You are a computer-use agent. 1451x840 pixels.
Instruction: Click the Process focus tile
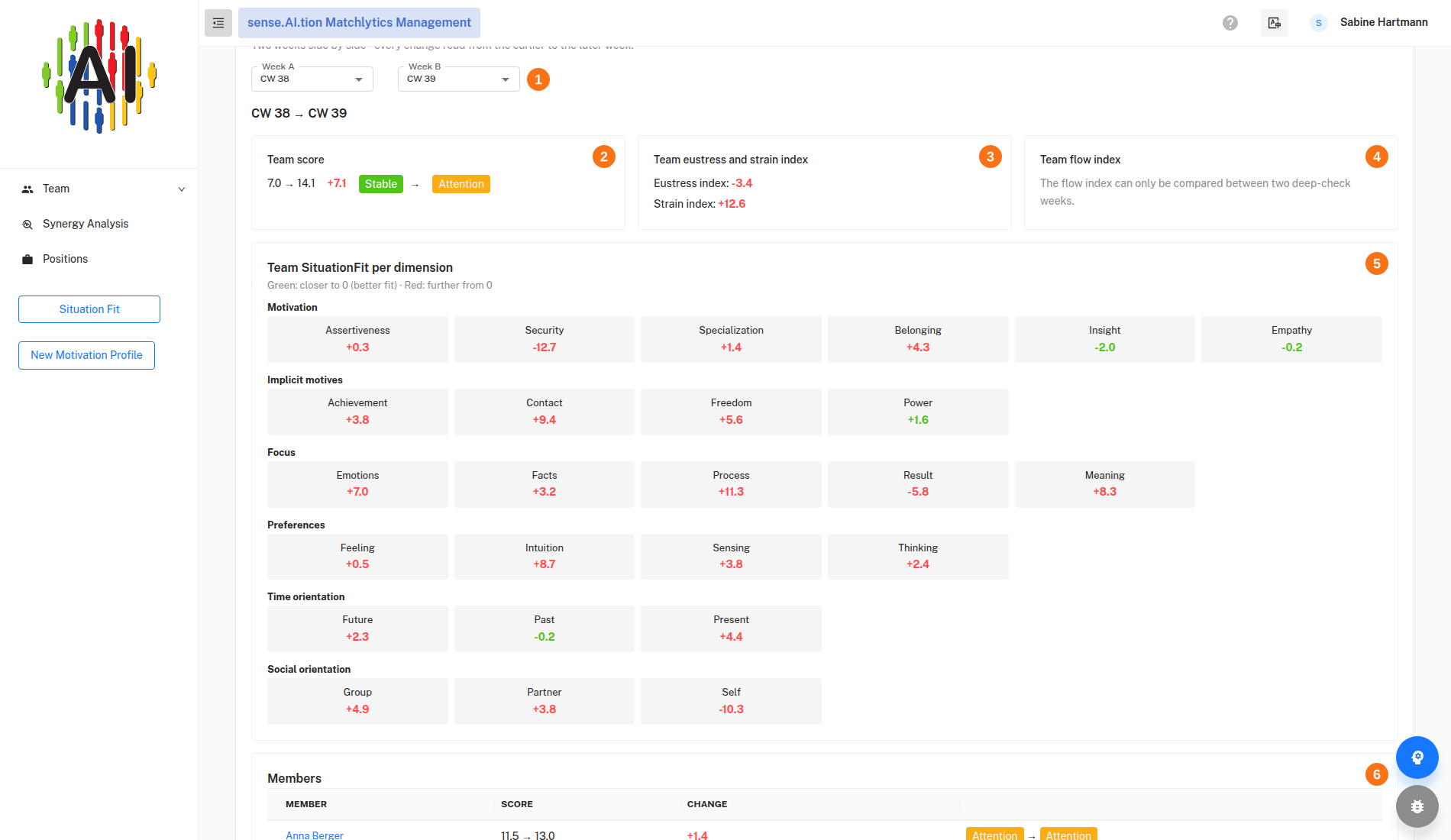coord(731,484)
